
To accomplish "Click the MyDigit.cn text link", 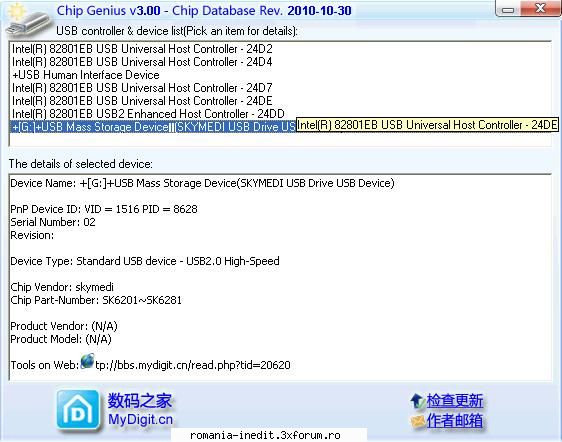I will coord(140,419).
